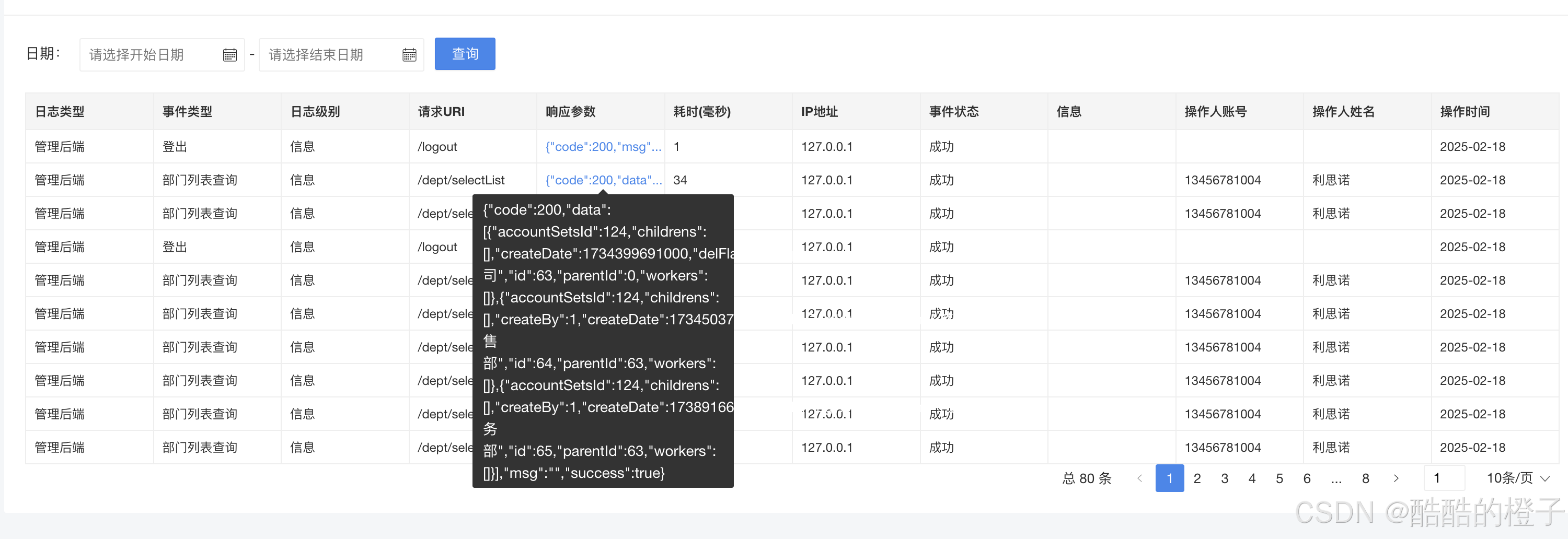Go to page 6
Viewport: 1568px width, 539px height.
[x=1306, y=478]
